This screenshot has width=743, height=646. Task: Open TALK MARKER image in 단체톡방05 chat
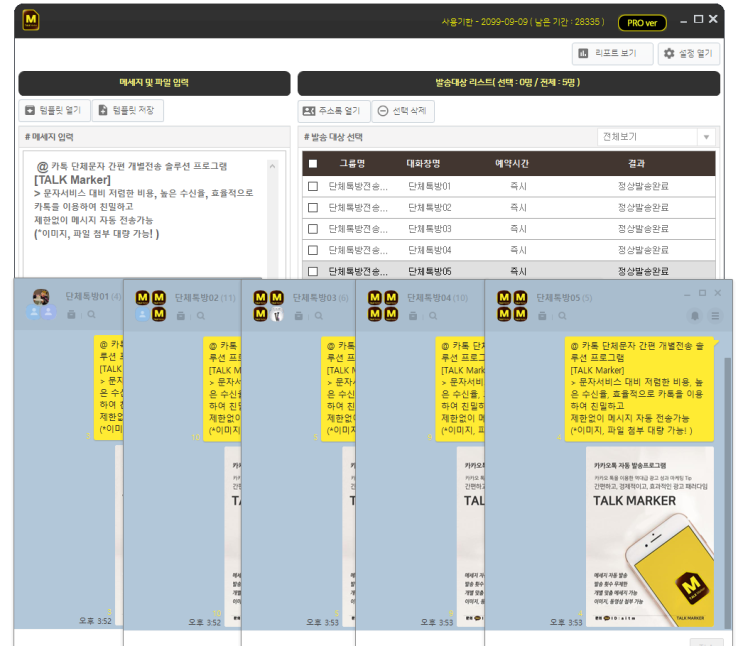point(650,536)
